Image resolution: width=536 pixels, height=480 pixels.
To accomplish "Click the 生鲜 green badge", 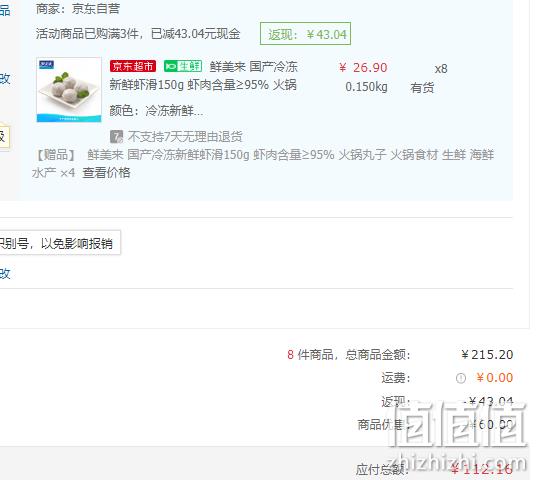I will coord(183,66).
